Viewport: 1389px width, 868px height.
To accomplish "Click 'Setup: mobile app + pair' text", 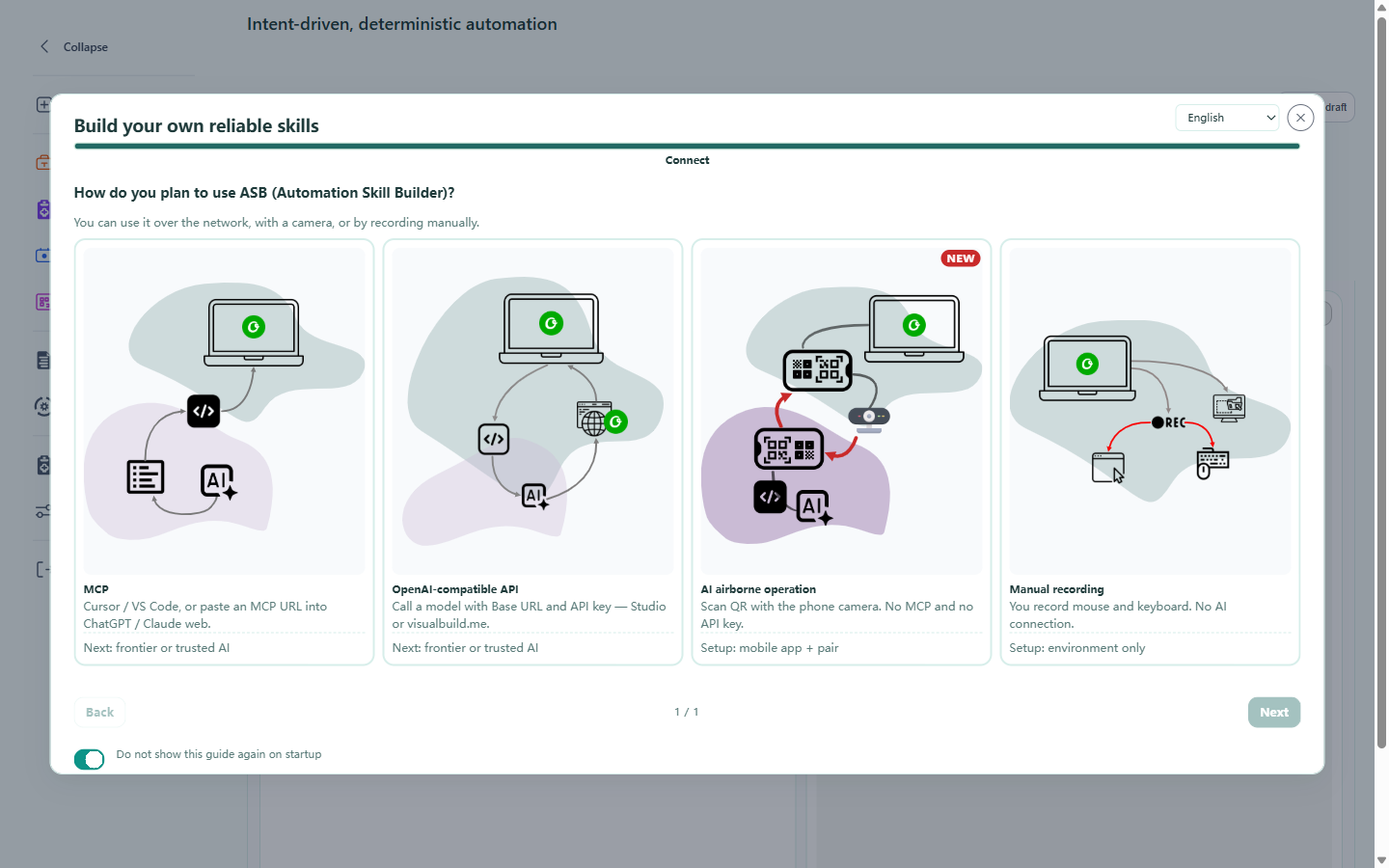I will click(770, 648).
